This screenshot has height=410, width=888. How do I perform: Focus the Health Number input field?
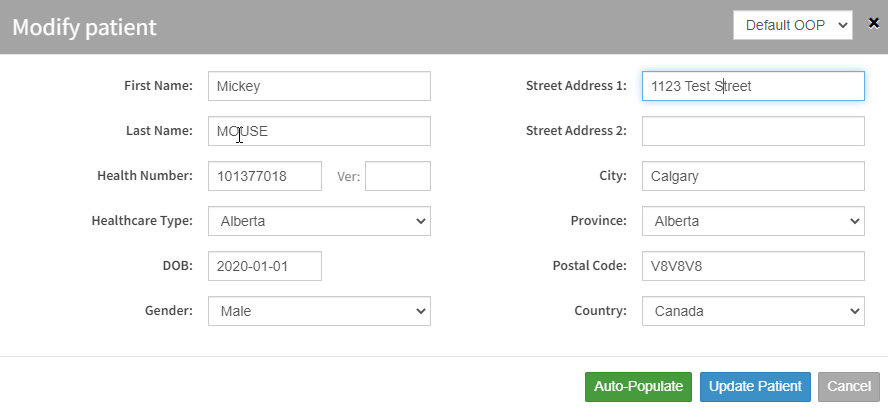(x=265, y=176)
